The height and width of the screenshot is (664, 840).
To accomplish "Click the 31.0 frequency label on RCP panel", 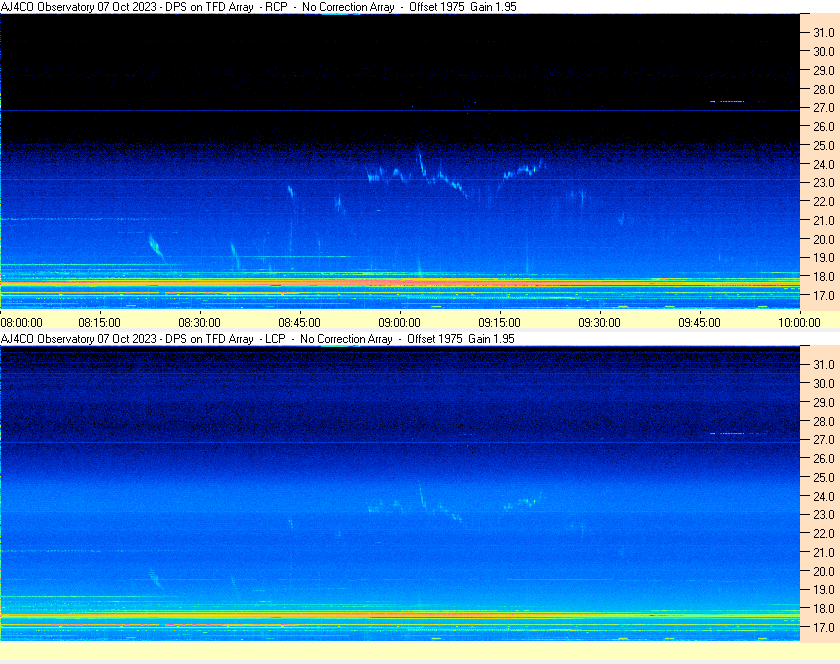I will tap(824, 33).
